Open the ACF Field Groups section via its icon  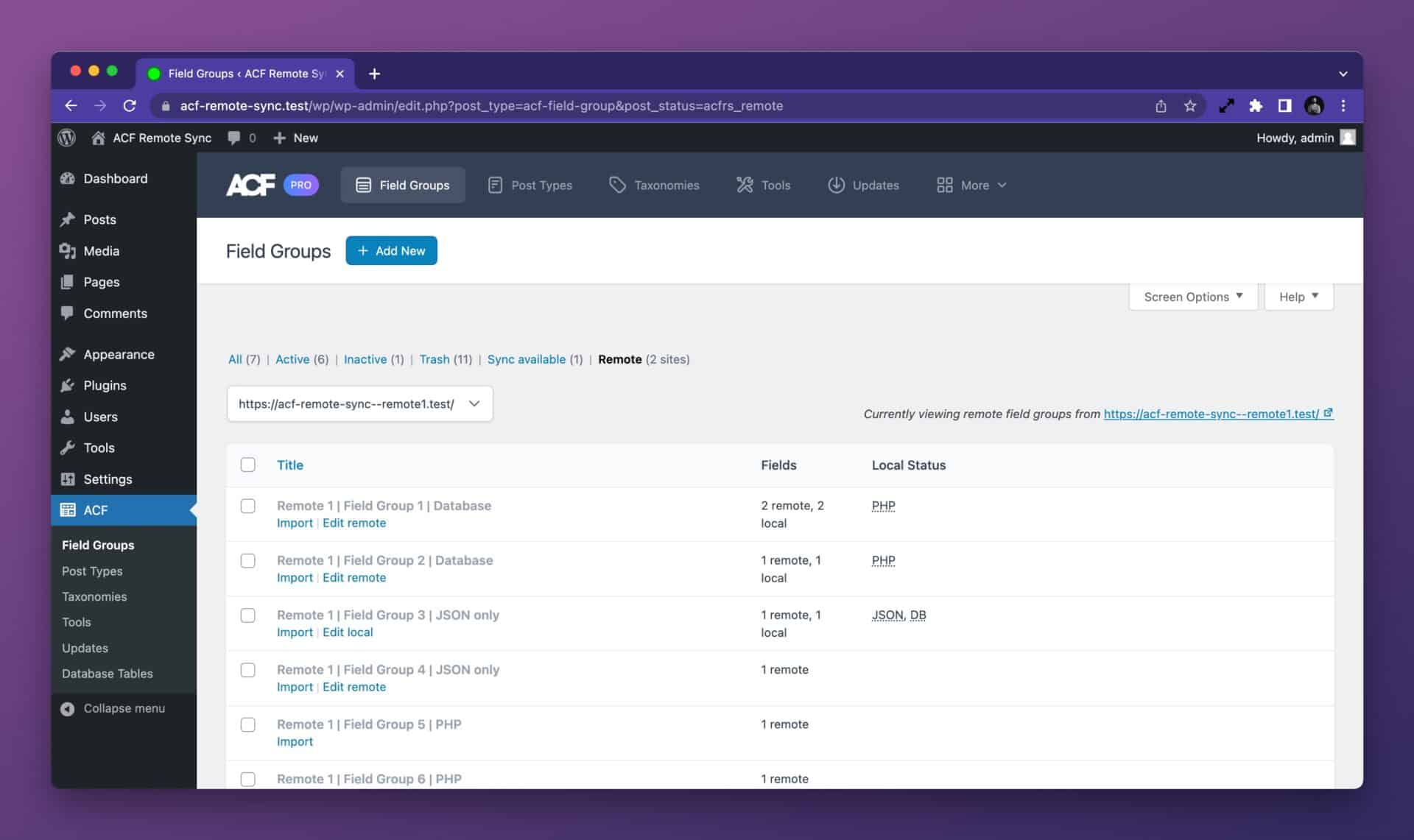tap(363, 185)
